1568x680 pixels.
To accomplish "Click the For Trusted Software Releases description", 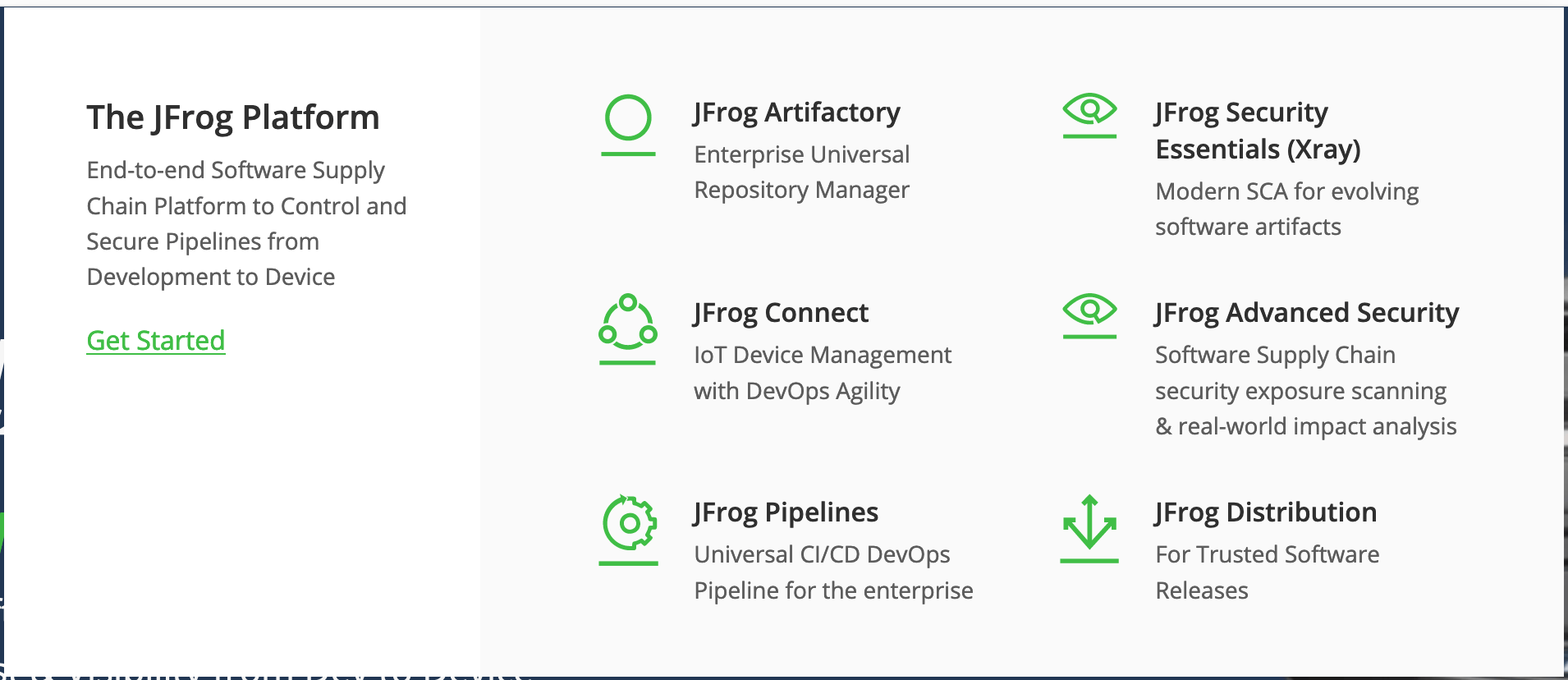I will 1267,572.
